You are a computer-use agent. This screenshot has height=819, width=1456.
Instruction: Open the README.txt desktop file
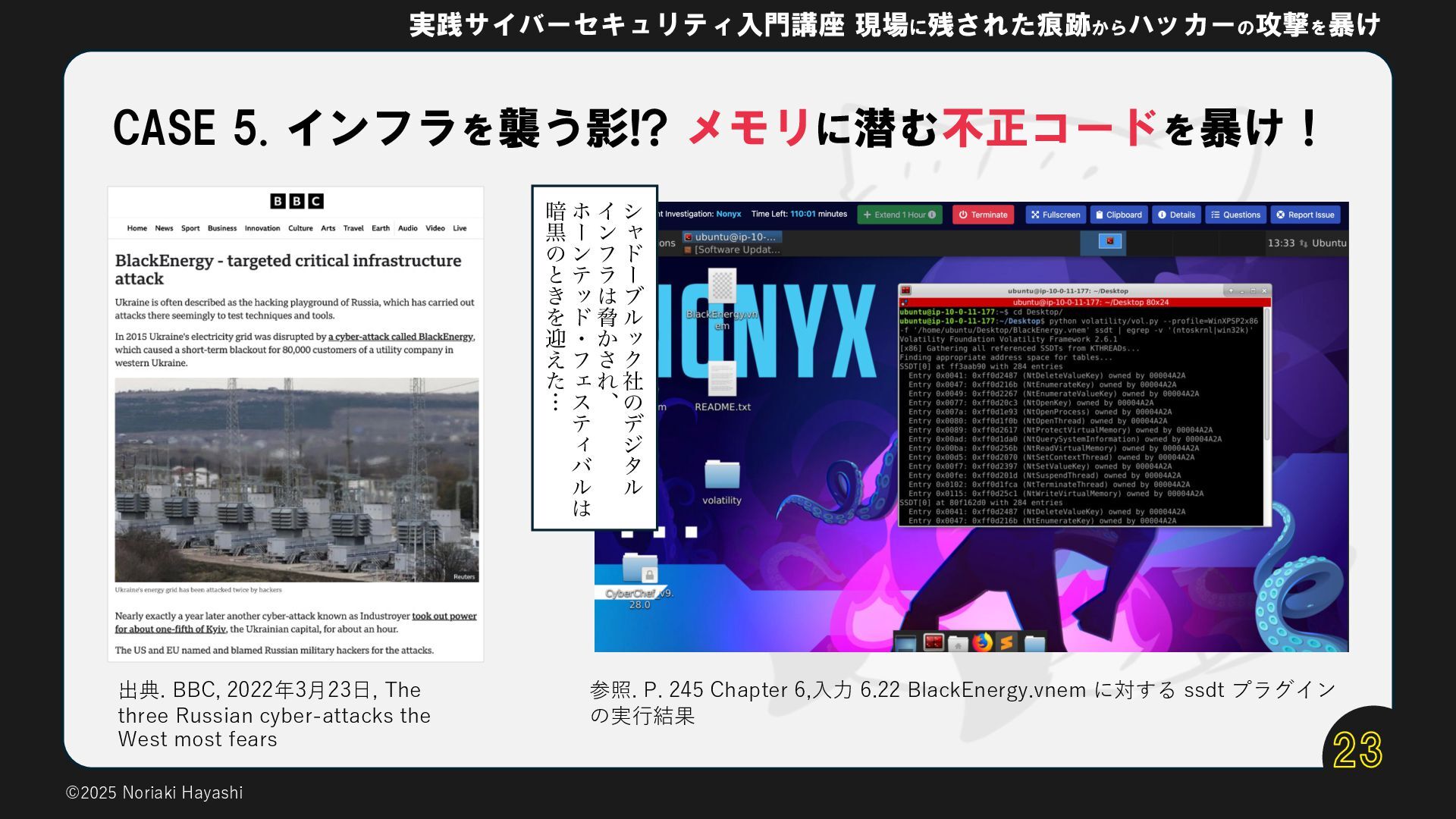click(722, 379)
